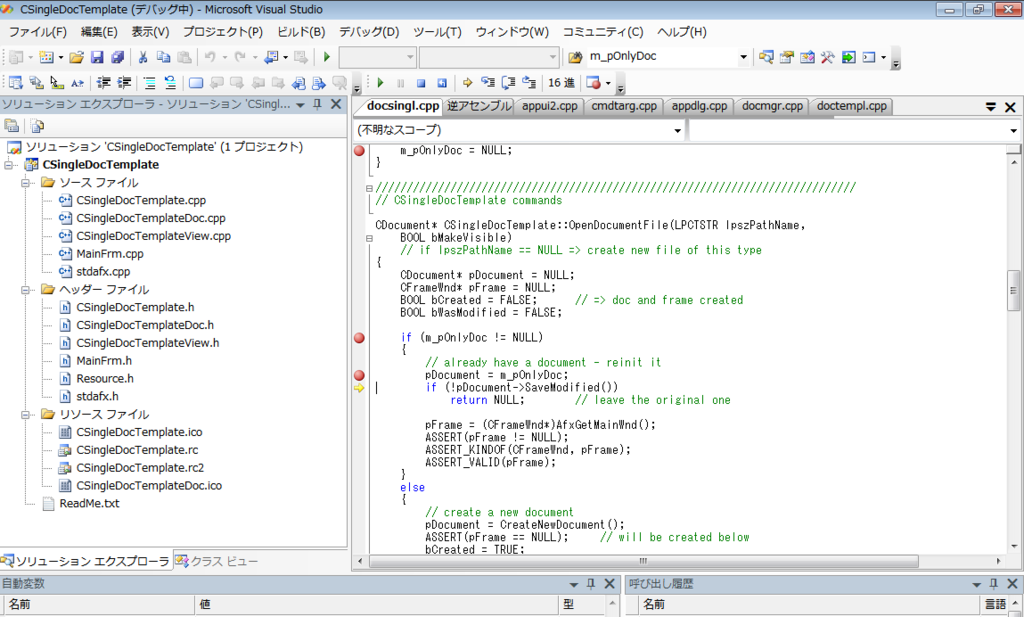Click the Save All icon
Image resolution: width=1024 pixels, height=617 pixels.
(118, 57)
